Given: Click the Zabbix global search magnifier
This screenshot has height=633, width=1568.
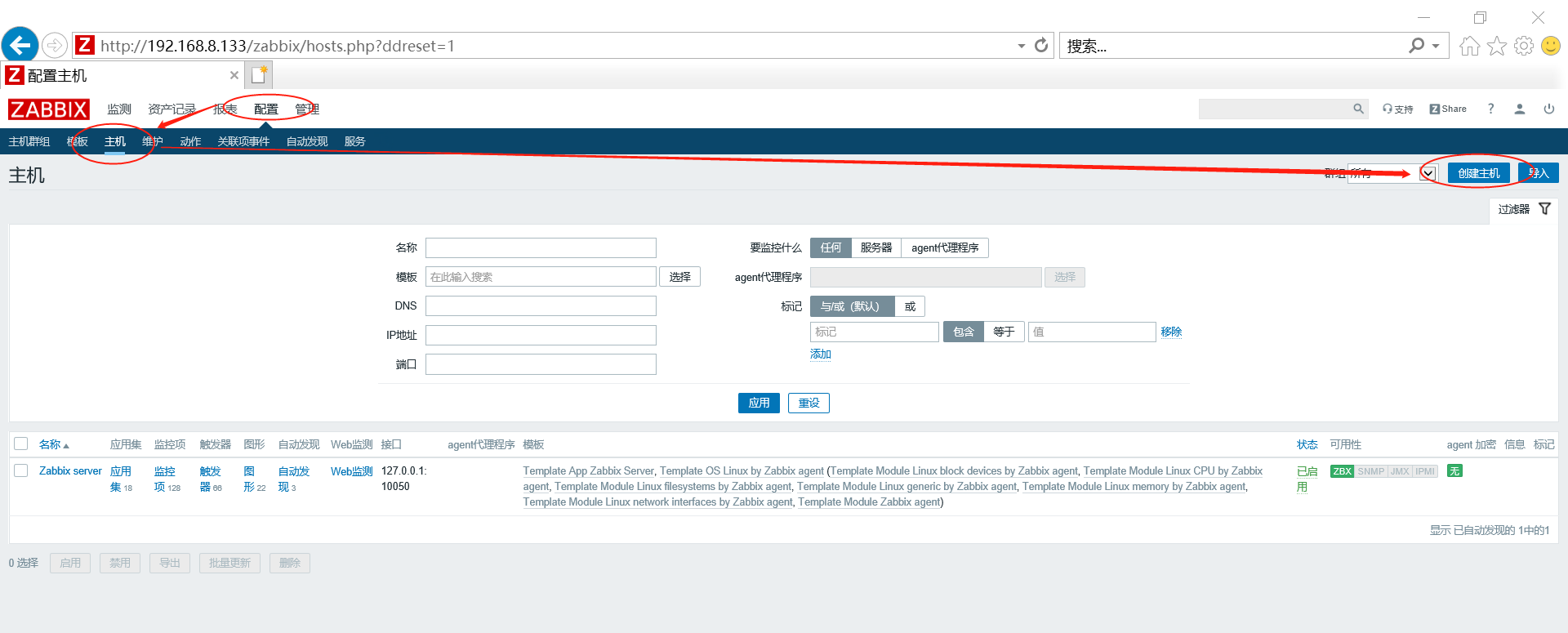Looking at the screenshot, I should 1358,109.
